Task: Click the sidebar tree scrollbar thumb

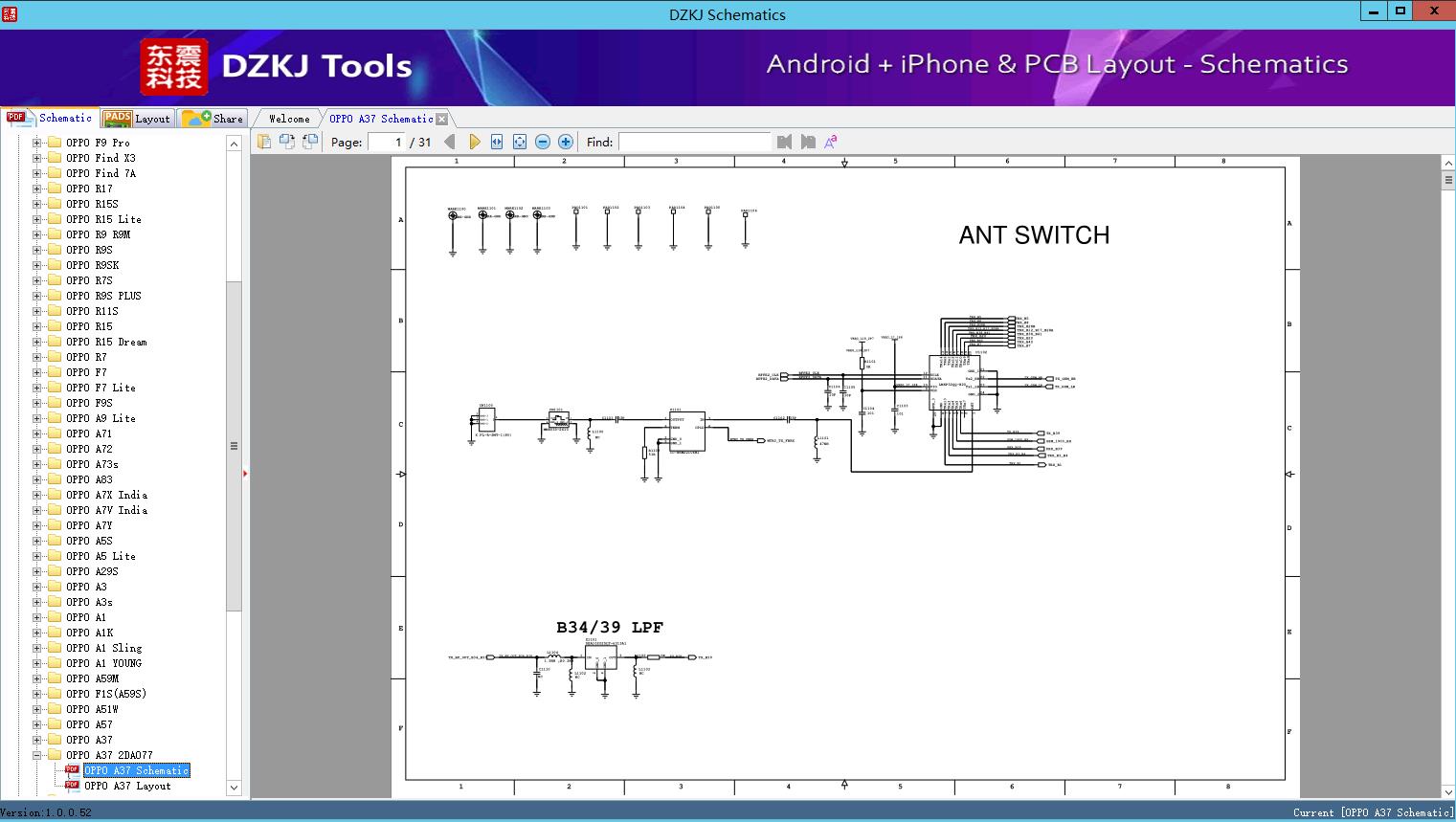Action: tap(234, 446)
